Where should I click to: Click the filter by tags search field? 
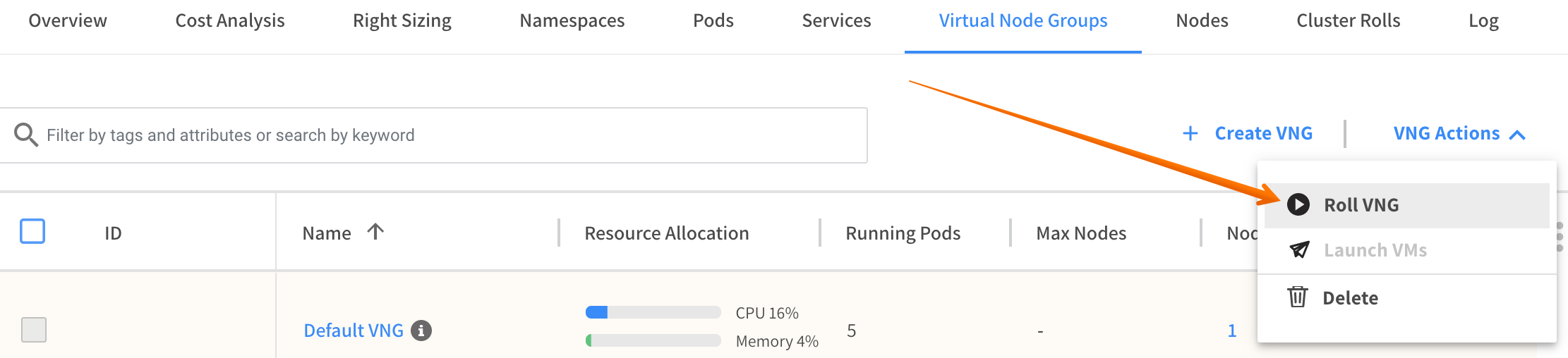[x=452, y=135]
